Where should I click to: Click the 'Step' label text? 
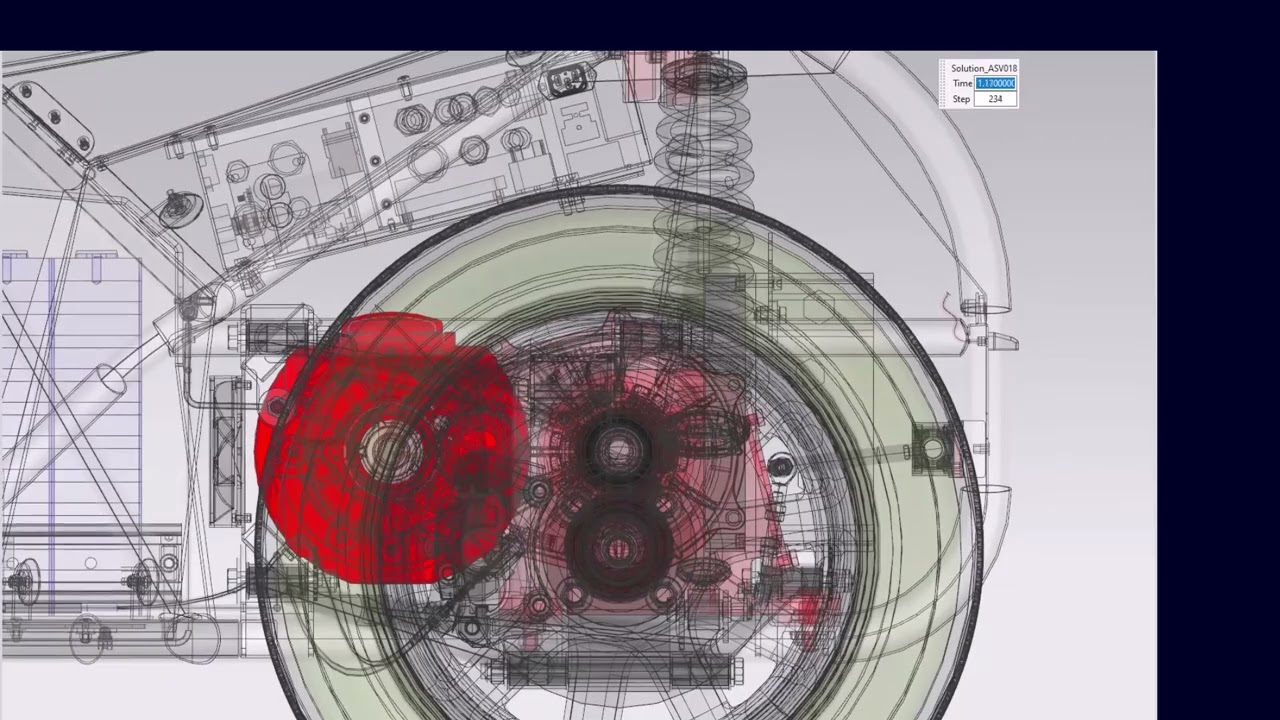[961, 100]
